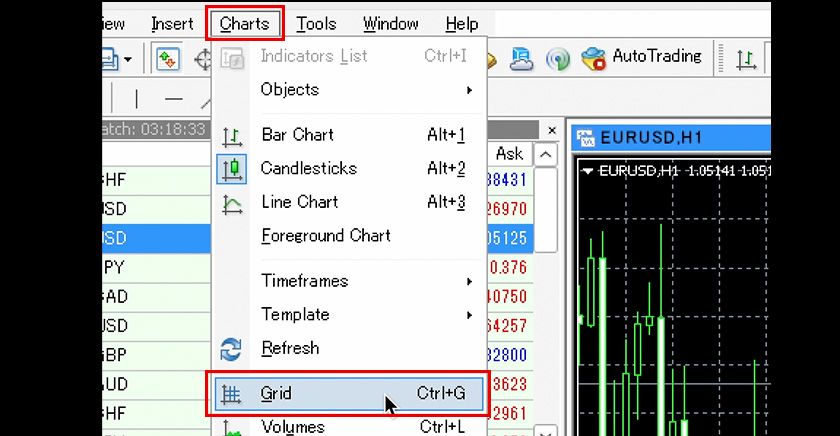Click the 0.376 ask price
This screenshot has height=436, width=840.
pyautogui.click(x=508, y=267)
